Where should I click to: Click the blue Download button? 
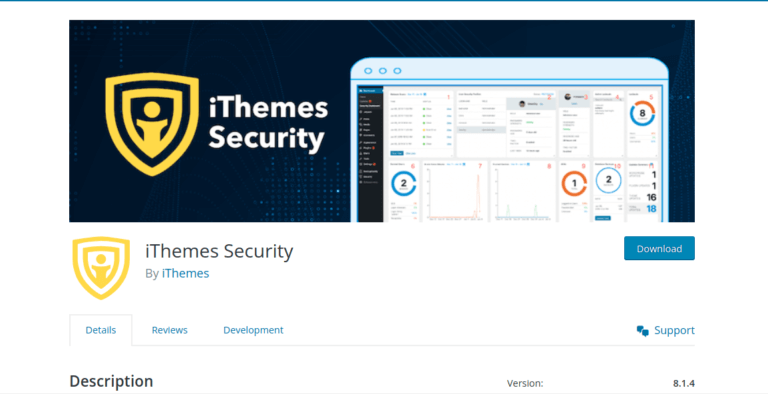point(659,248)
